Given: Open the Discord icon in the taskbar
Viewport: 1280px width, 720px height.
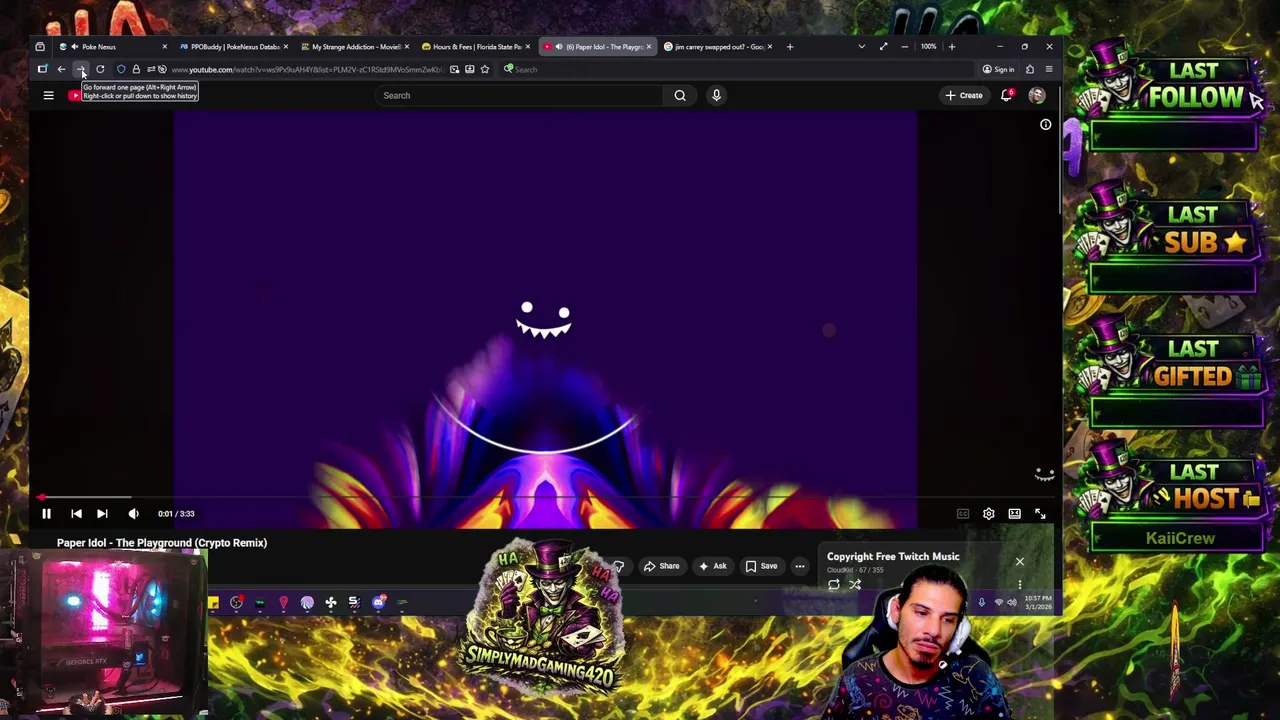Looking at the screenshot, I should 378,603.
